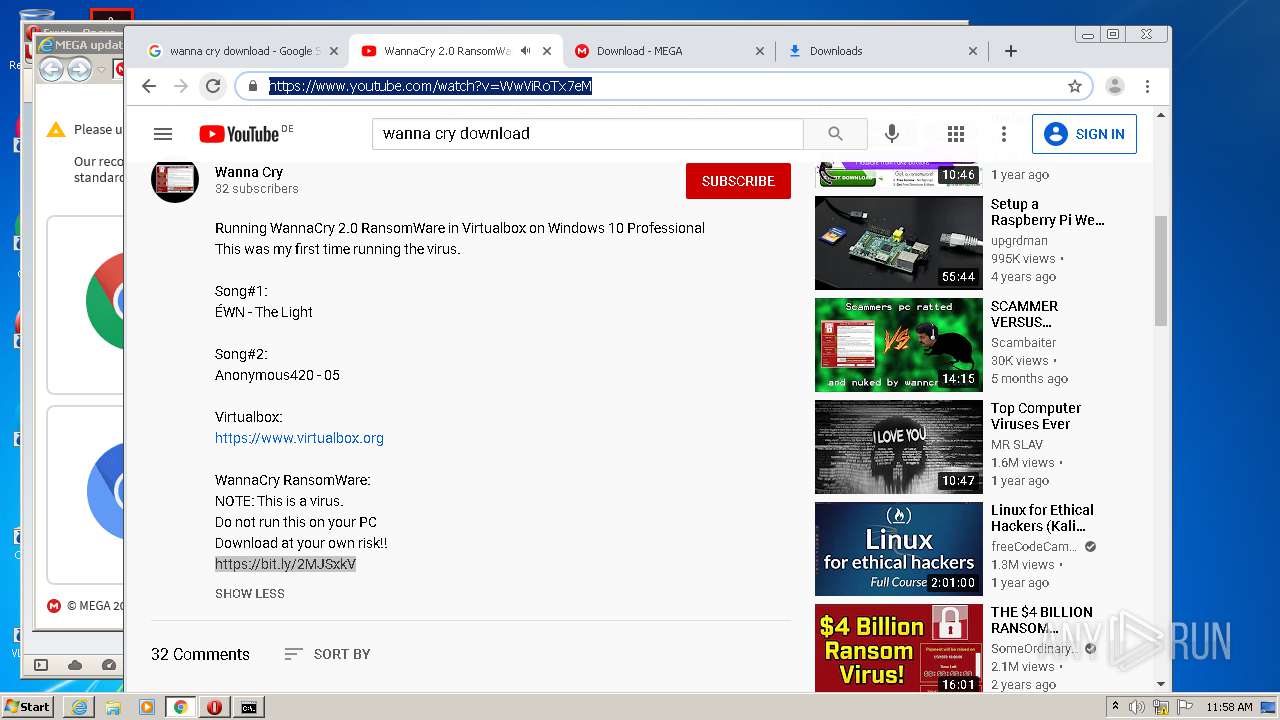Click the Chrome back arrow

point(149,86)
